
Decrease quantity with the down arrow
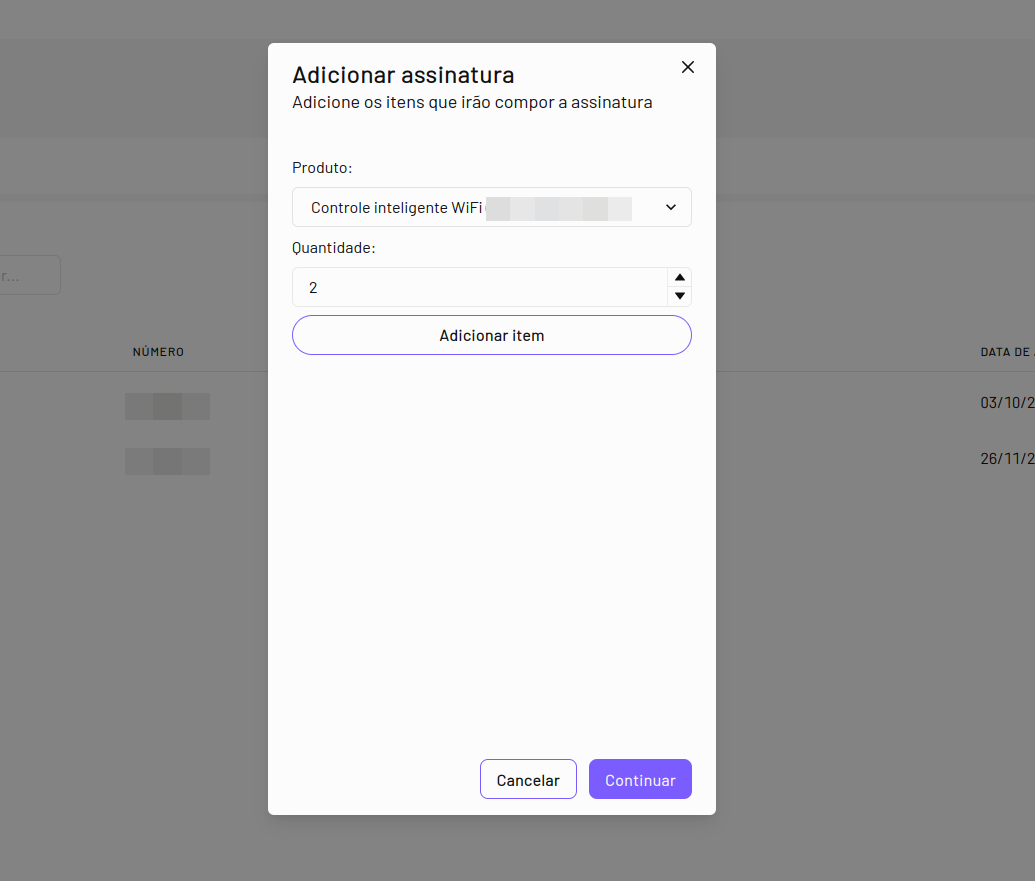(679, 296)
